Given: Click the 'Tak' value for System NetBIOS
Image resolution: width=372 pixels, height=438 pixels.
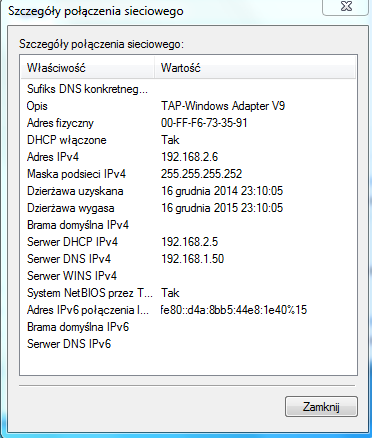Looking at the screenshot, I should click(x=170, y=293).
